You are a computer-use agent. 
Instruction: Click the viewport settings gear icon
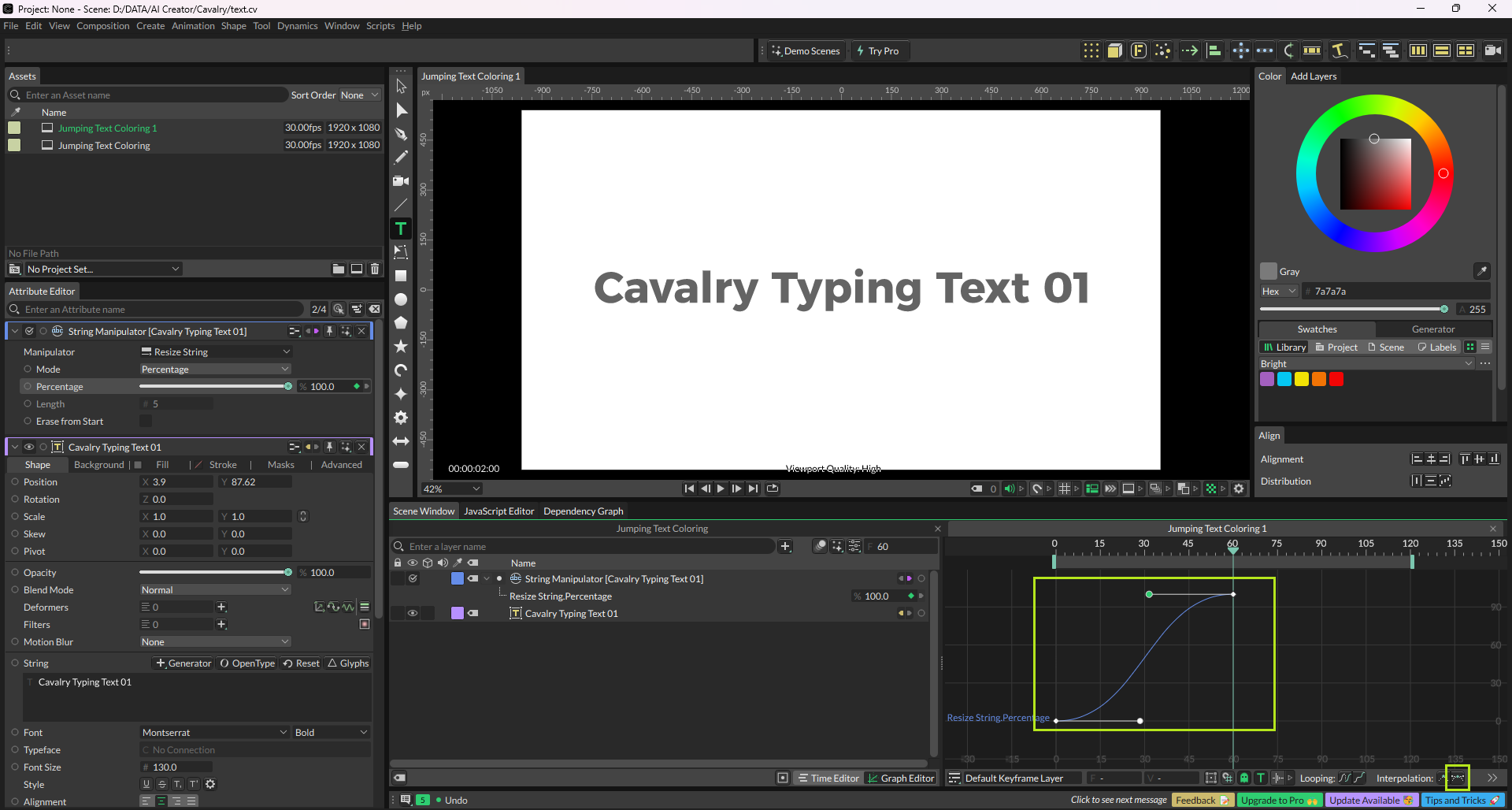tap(1239, 489)
